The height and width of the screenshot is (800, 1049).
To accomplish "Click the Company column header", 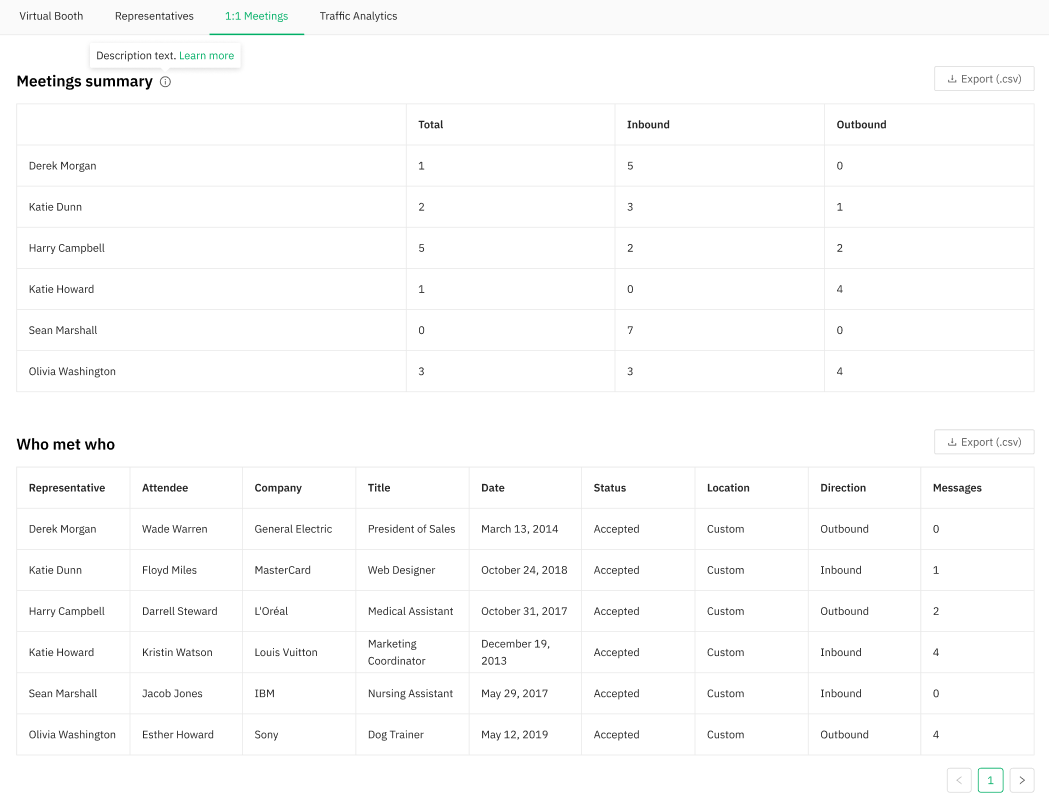I will tap(278, 488).
